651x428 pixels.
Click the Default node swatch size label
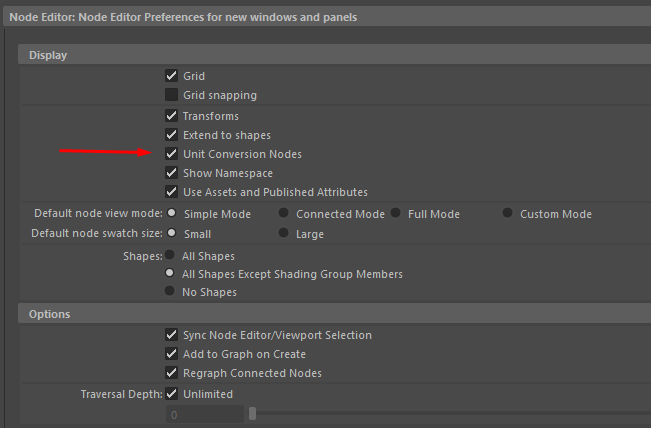(x=97, y=233)
